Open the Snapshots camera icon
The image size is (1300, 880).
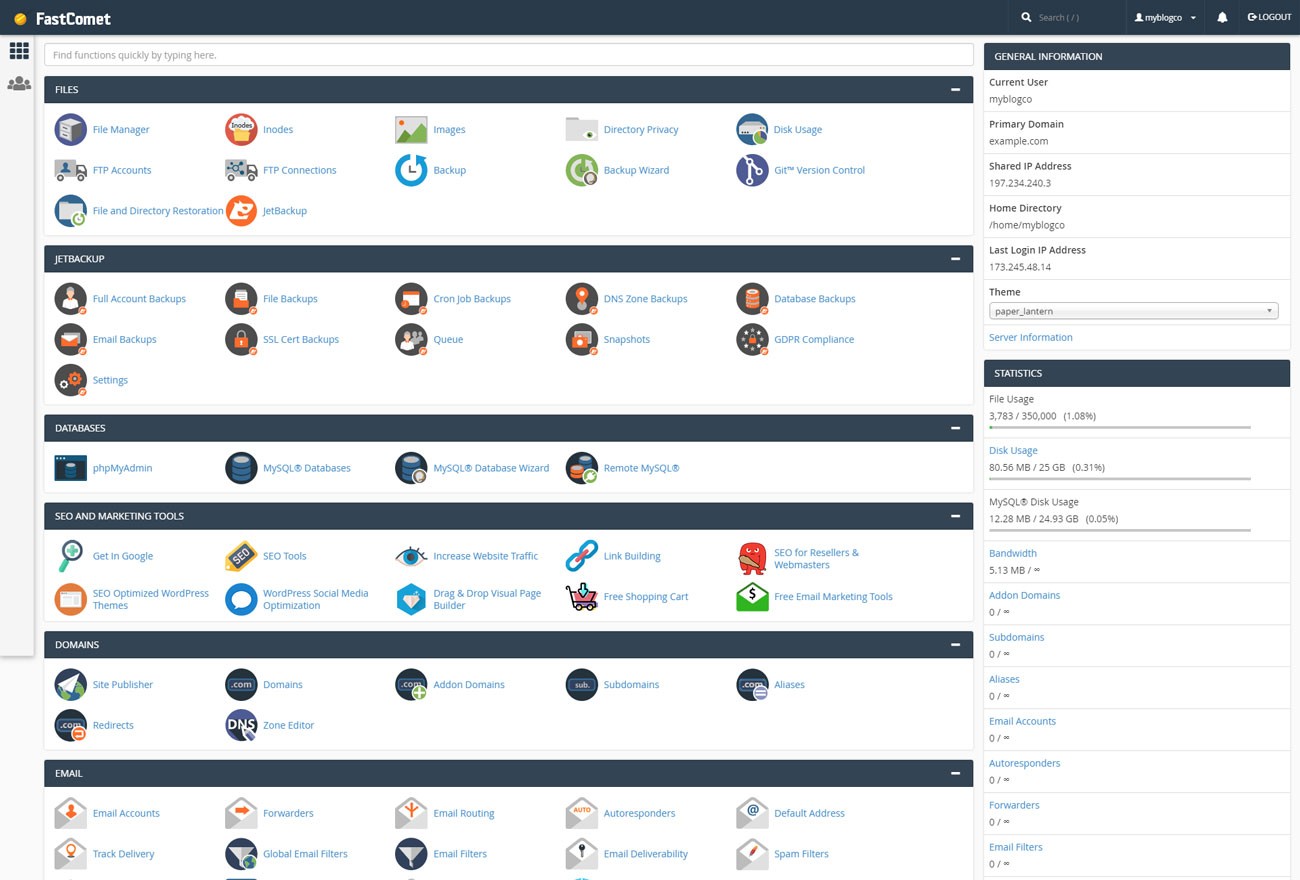[x=582, y=339]
